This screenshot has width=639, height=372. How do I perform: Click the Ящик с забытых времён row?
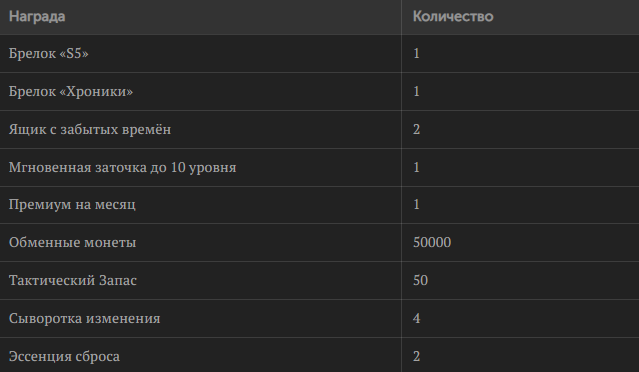(x=320, y=130)
